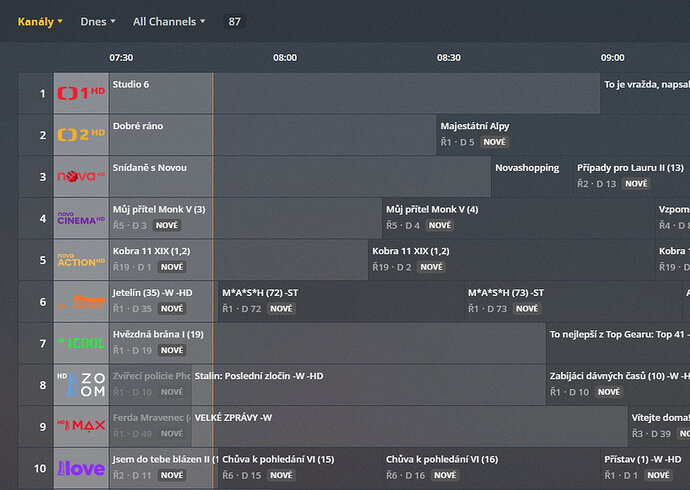Click the Nova Action HD logo
This screenshot has height=490, width=690.
point(81,260)
